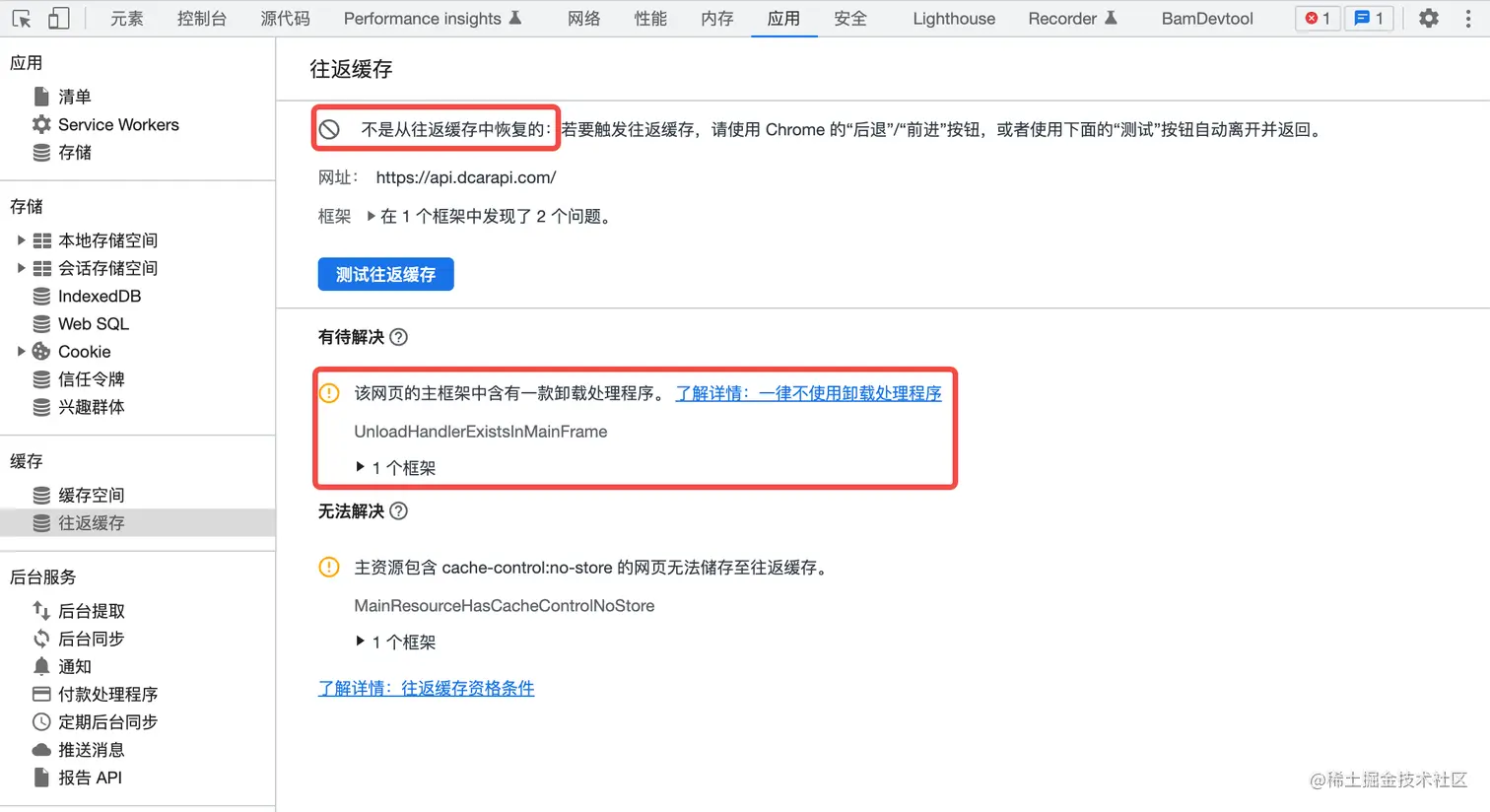
Task: Click the 后台提取 arrows icon
Action: click(x=41, y=611)
